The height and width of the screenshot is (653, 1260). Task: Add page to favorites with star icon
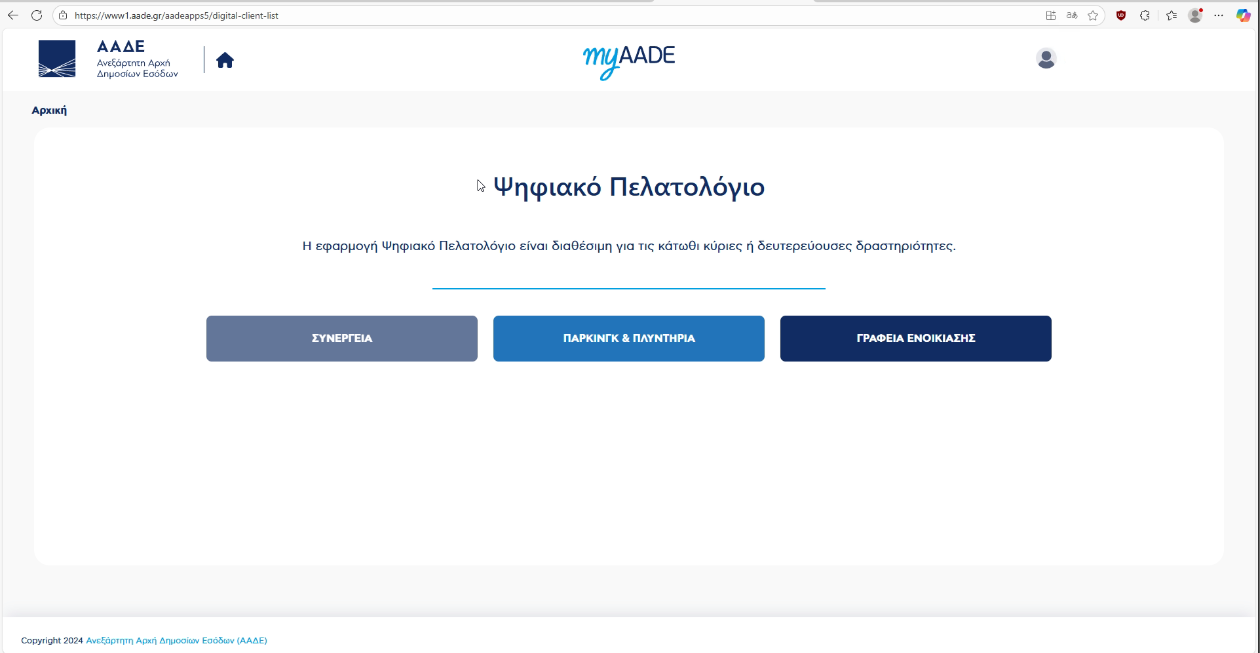click(1093, 15)
